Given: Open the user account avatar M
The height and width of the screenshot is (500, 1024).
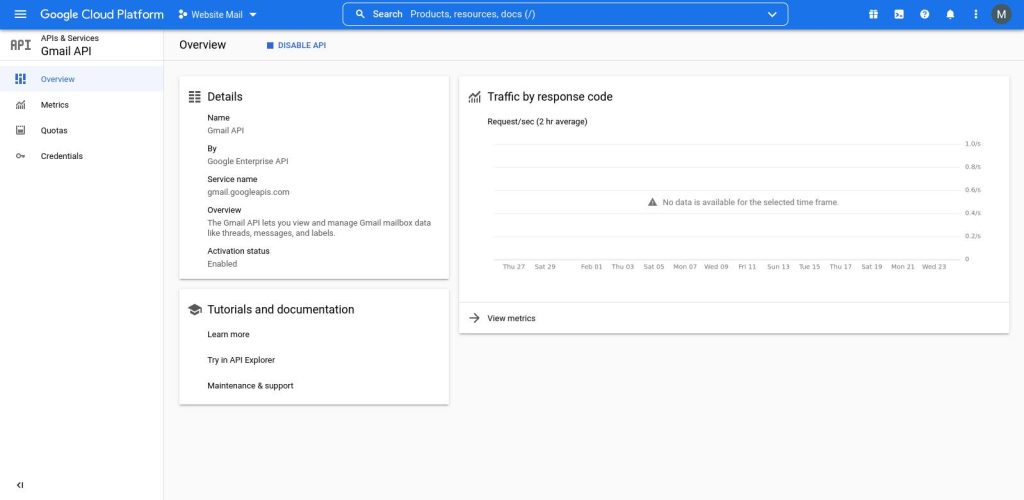Looking at the screenshot, I should click(x=1001, y=14).
